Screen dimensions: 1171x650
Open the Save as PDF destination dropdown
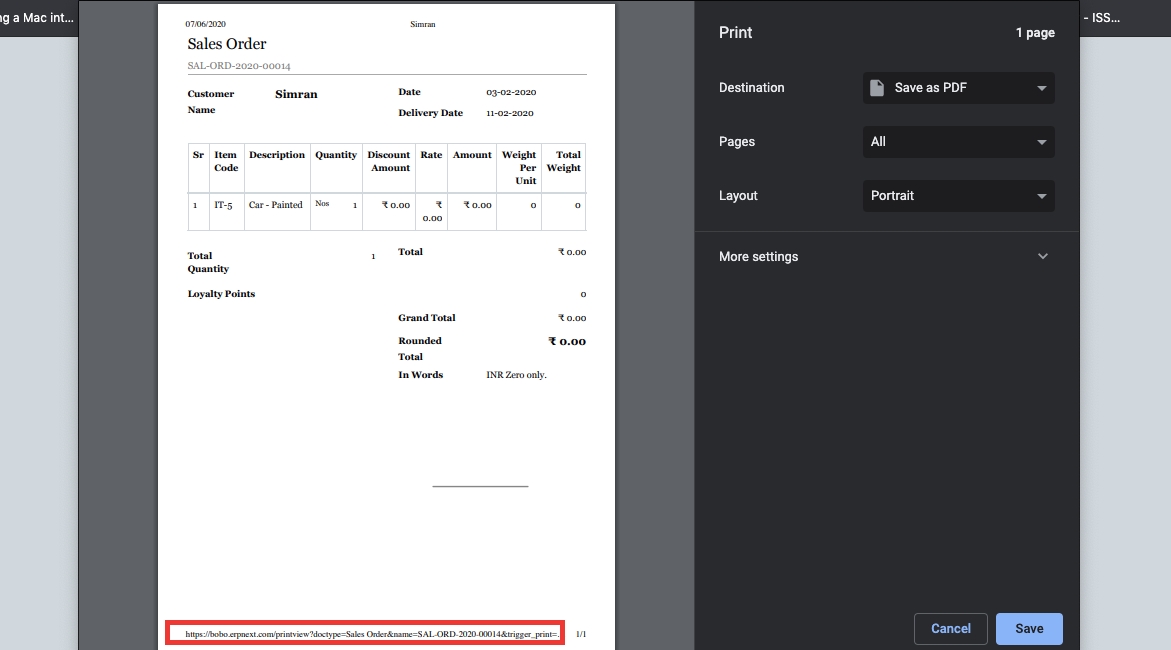pos(958,88)
